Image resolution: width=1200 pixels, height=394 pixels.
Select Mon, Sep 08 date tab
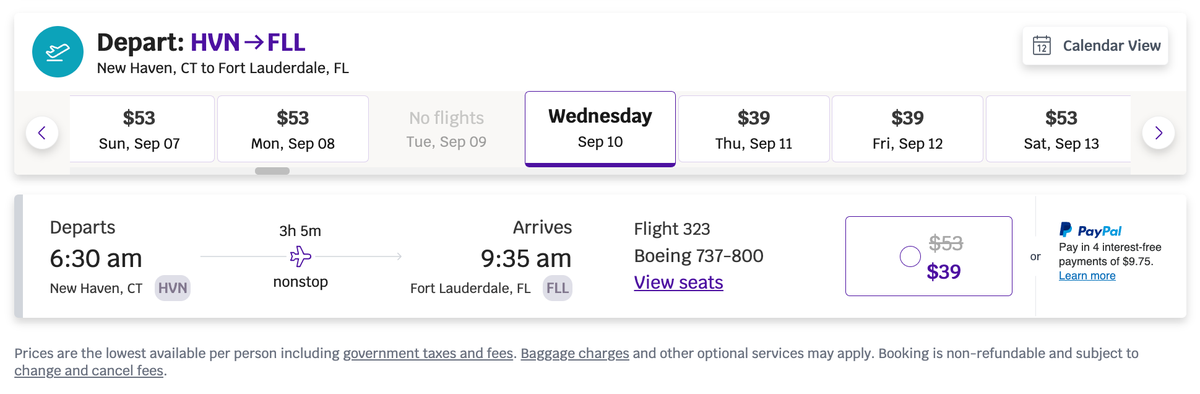click(x=293, y=129)
